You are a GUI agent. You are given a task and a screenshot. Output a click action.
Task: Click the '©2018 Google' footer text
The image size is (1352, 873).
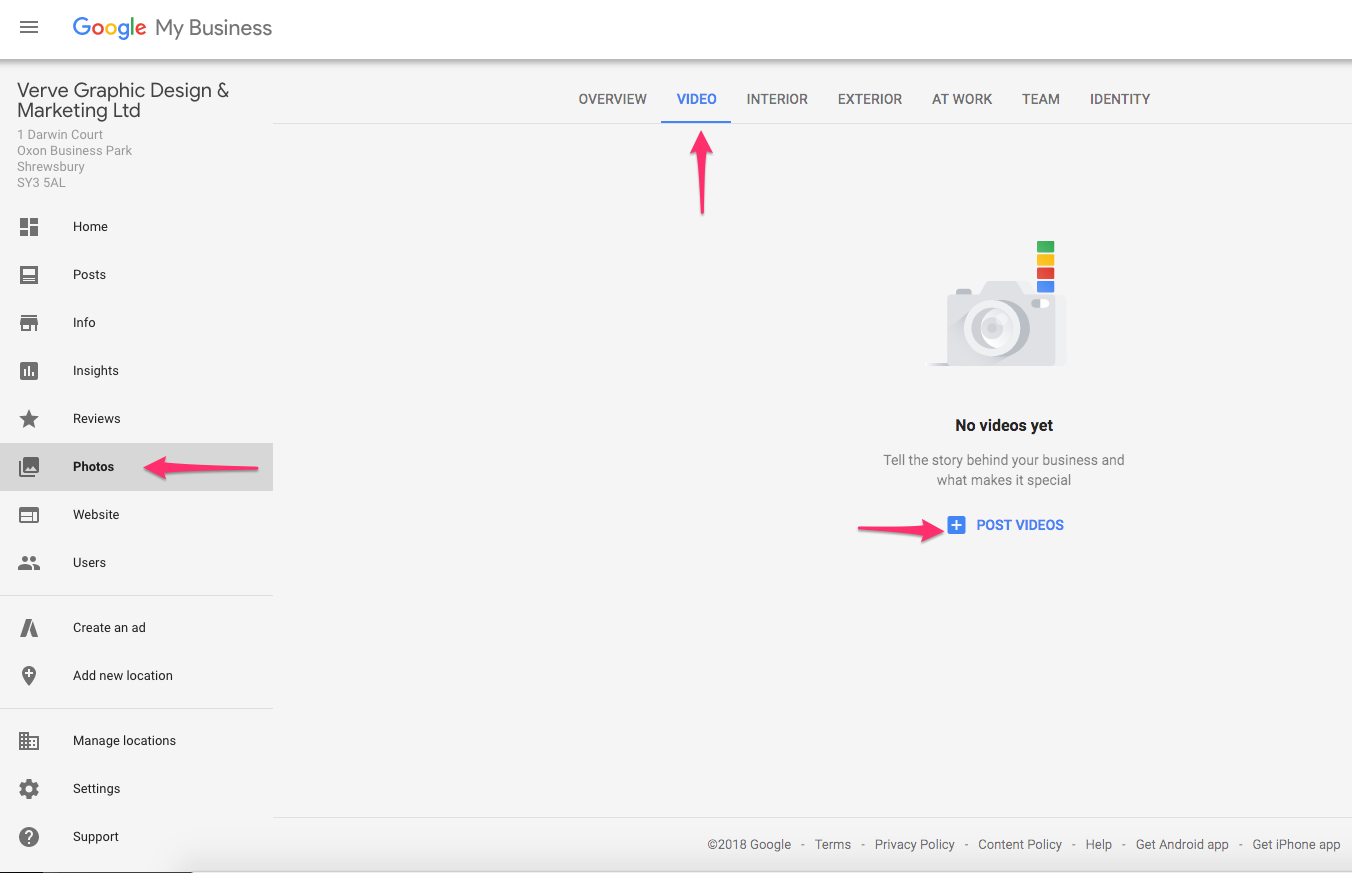coord(749,845)
